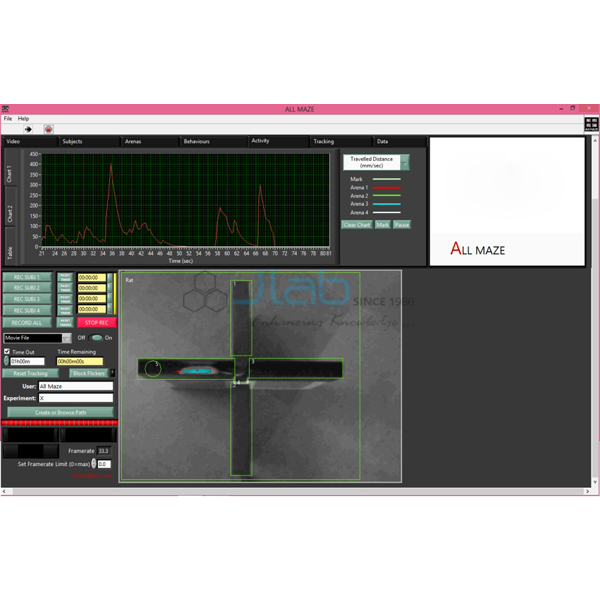This screenshot has width=600, height=600.
Task: Click the Mark button below the legend
Action: [382, 225]
